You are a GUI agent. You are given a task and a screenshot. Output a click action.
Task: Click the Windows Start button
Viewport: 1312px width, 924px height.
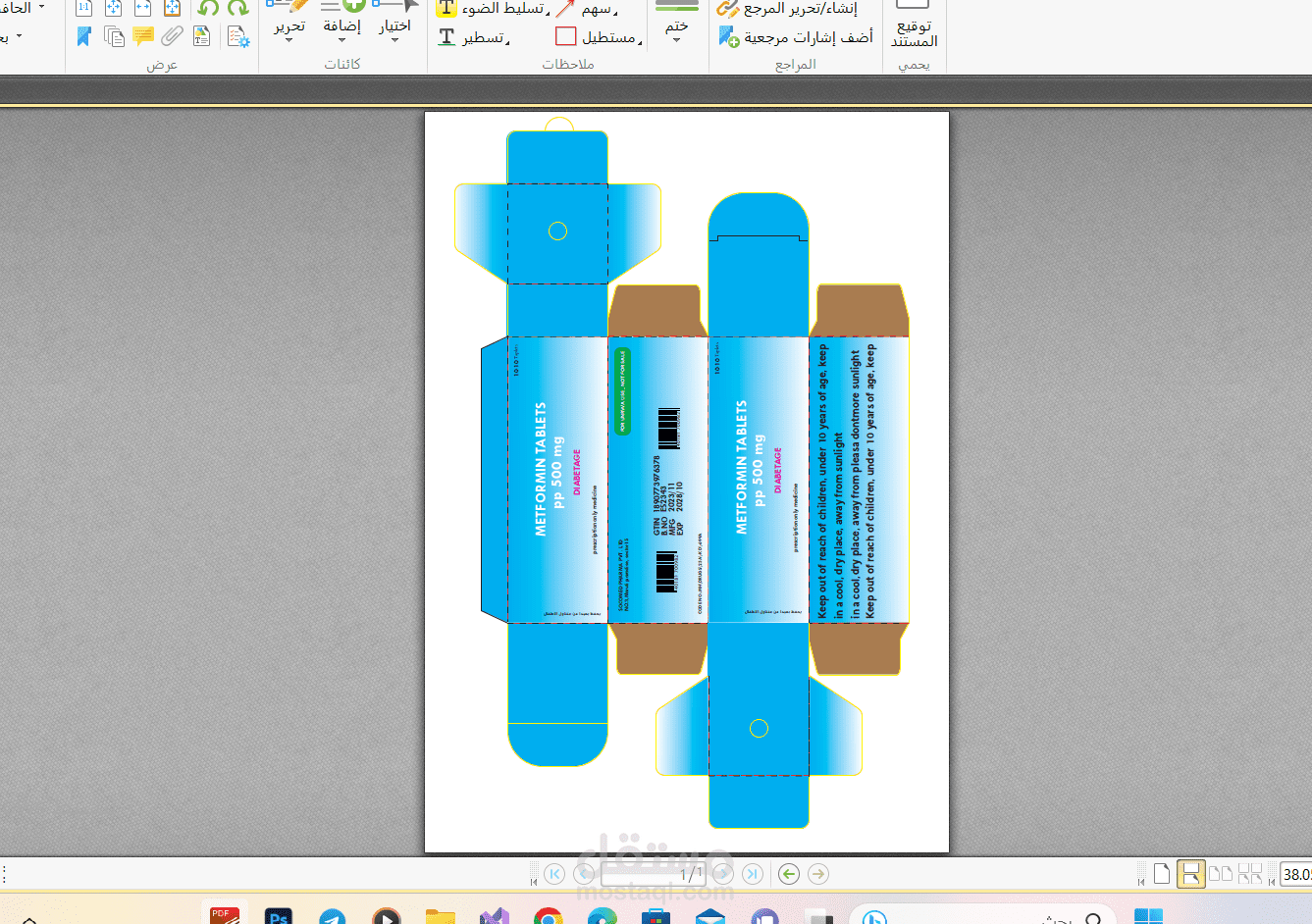pyautogui.click(x=1148, y=916)
